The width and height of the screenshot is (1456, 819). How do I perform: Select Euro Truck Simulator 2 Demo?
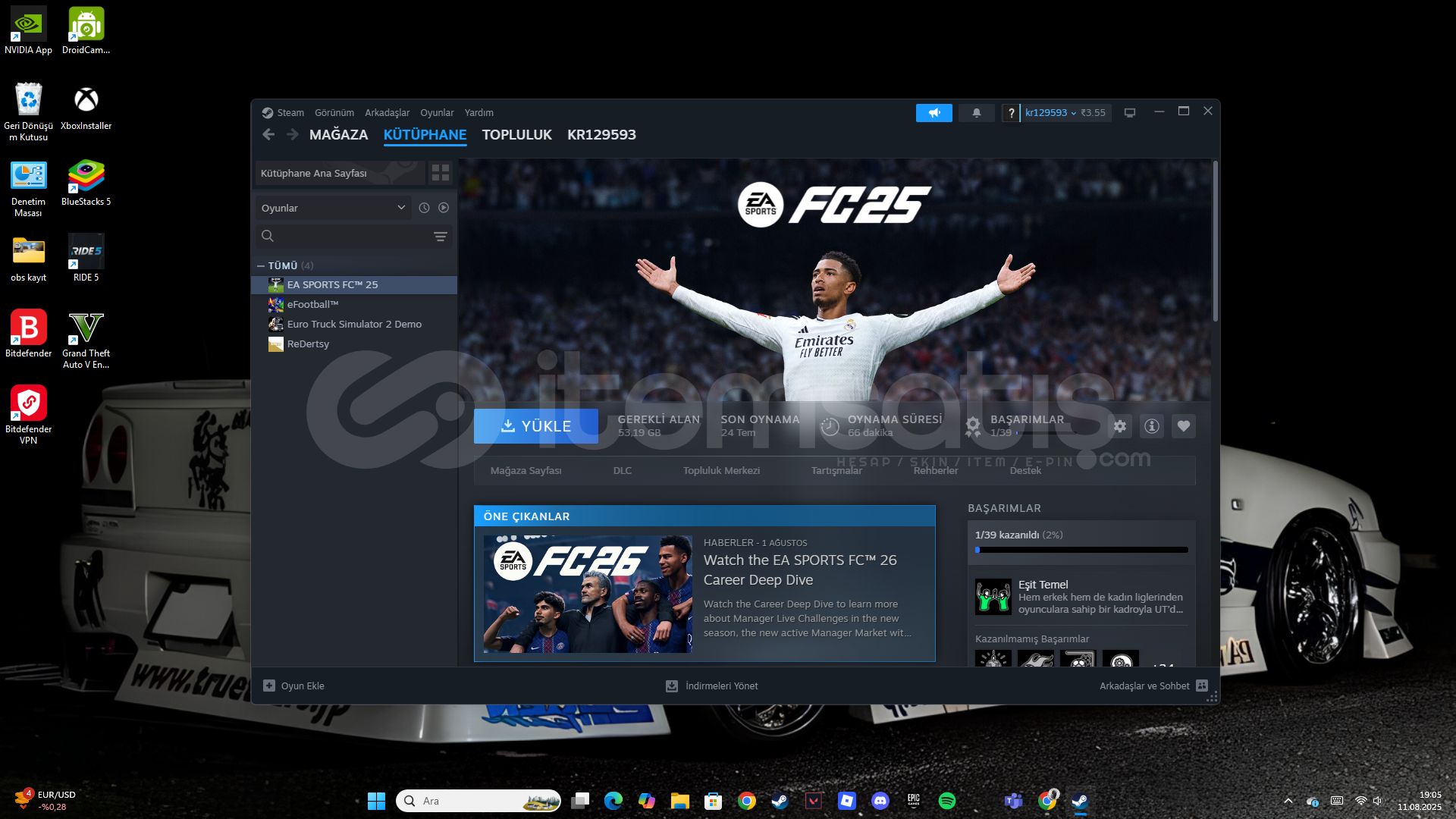point(354,324)
